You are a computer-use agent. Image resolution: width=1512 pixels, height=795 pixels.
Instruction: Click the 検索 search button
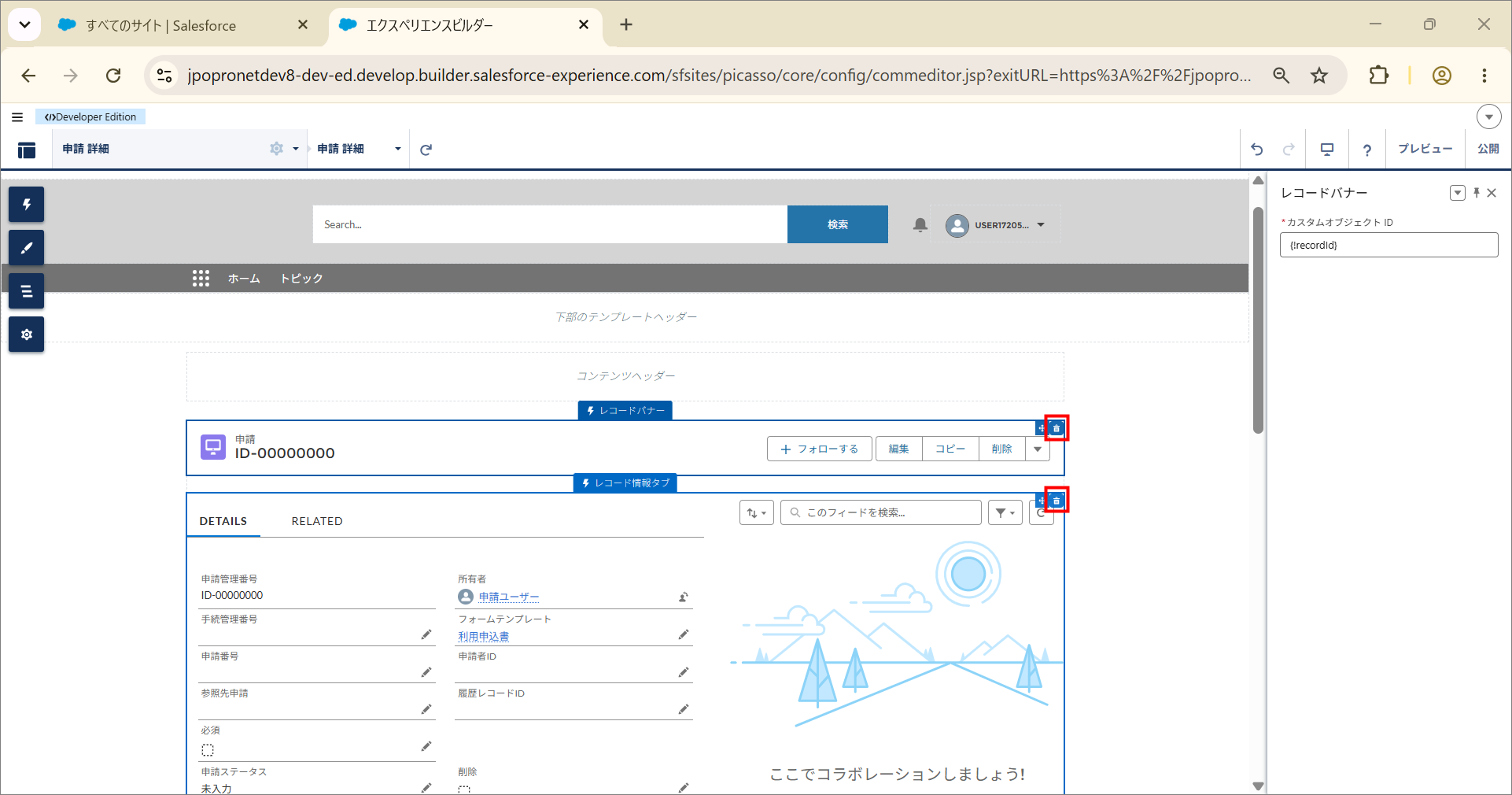tap(838, 225)
